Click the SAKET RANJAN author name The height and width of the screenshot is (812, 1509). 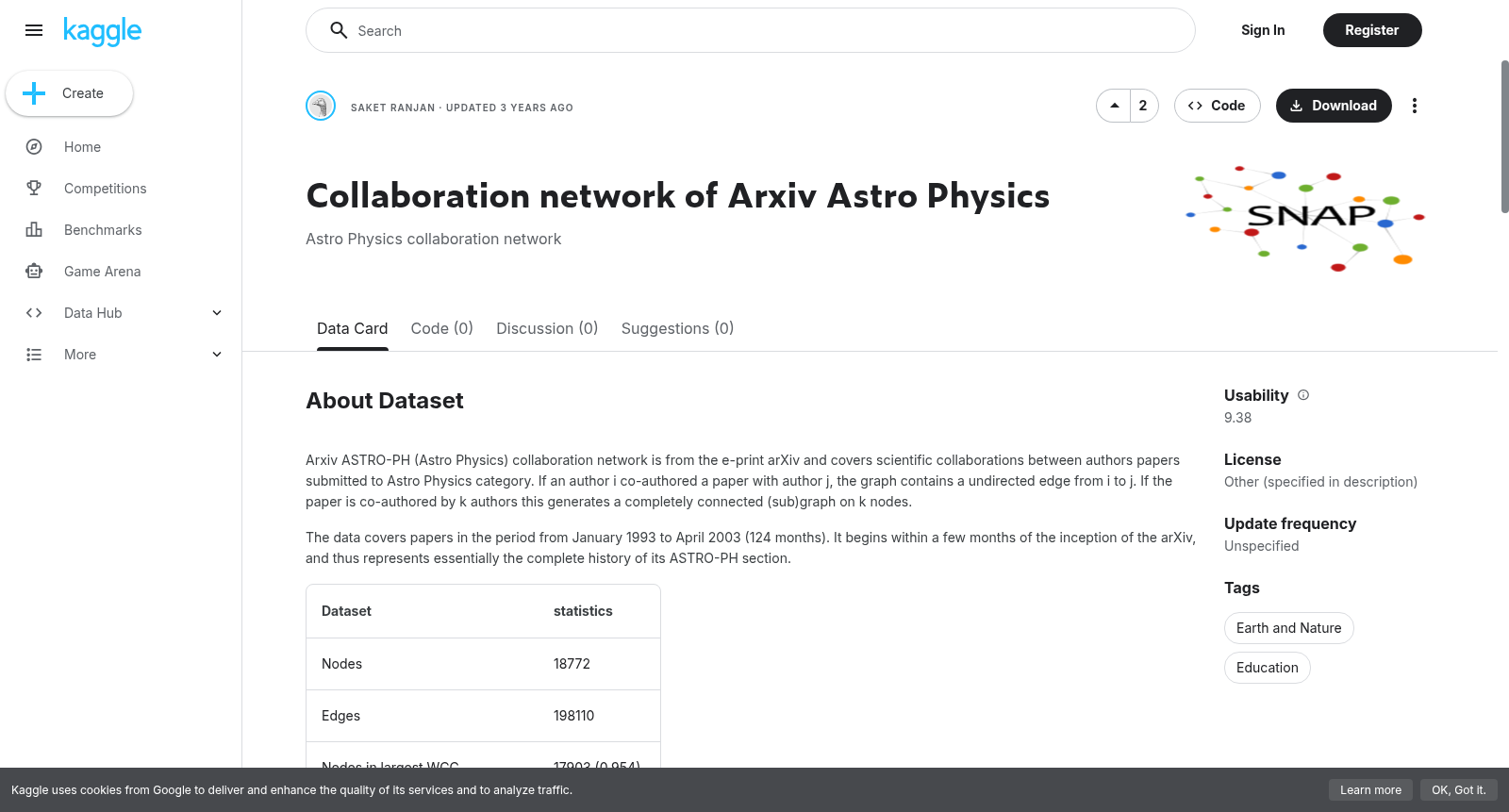pyautogui.click(x=392, y=108)
